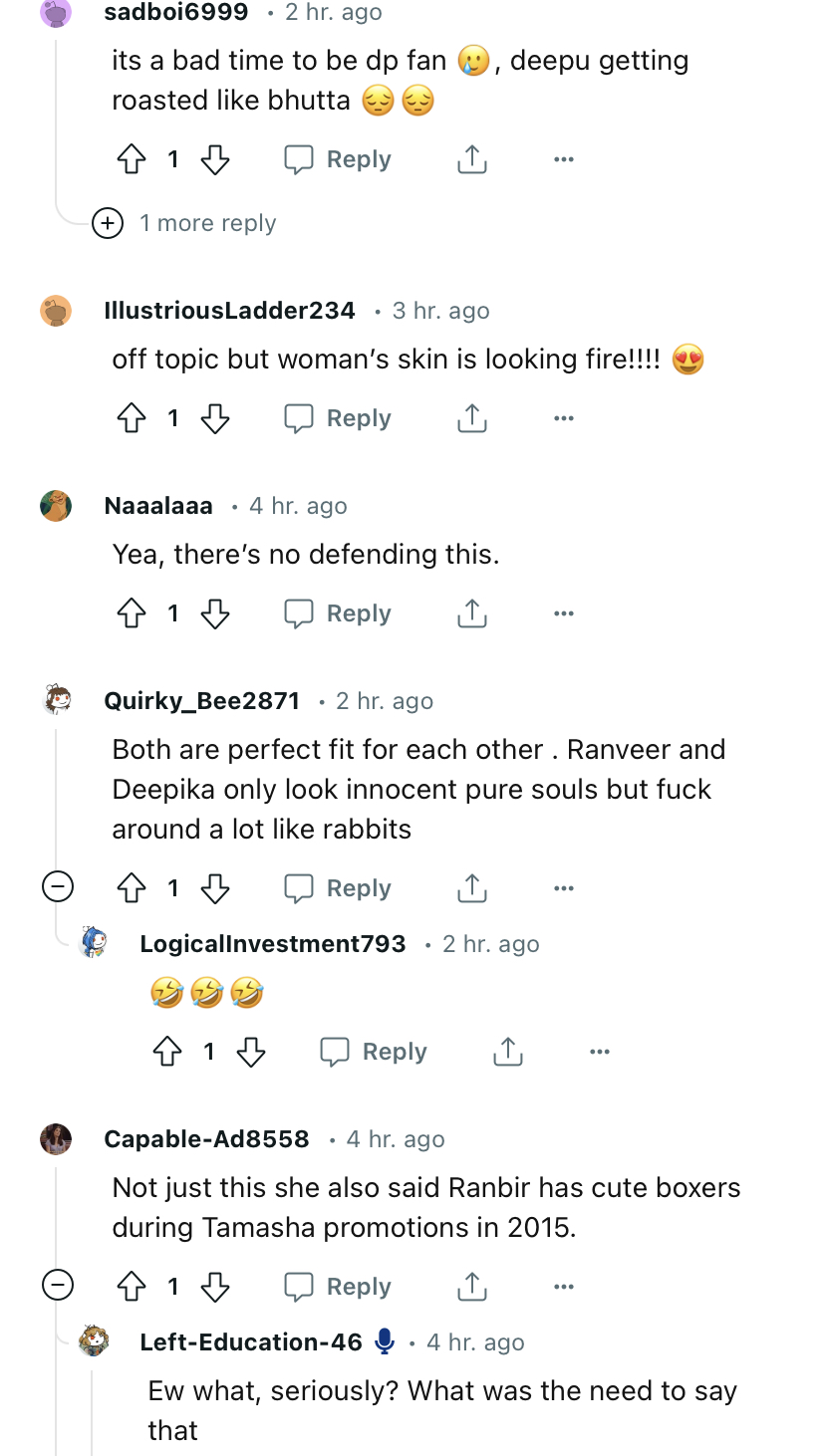Downvote Quirky_Bee2871's comment
825x1456 pixels.
pyautogui.click(x=215, y=888)
